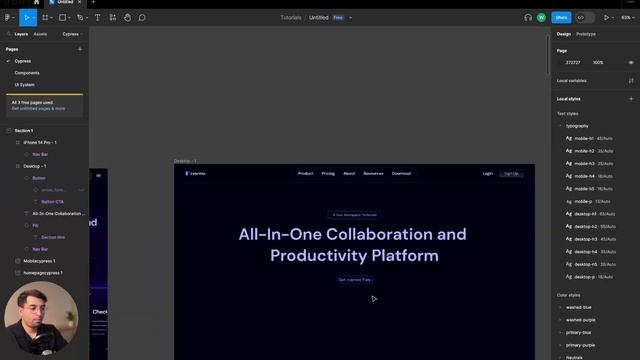
Task: Open the Components page
Action: tap(27, 73)
